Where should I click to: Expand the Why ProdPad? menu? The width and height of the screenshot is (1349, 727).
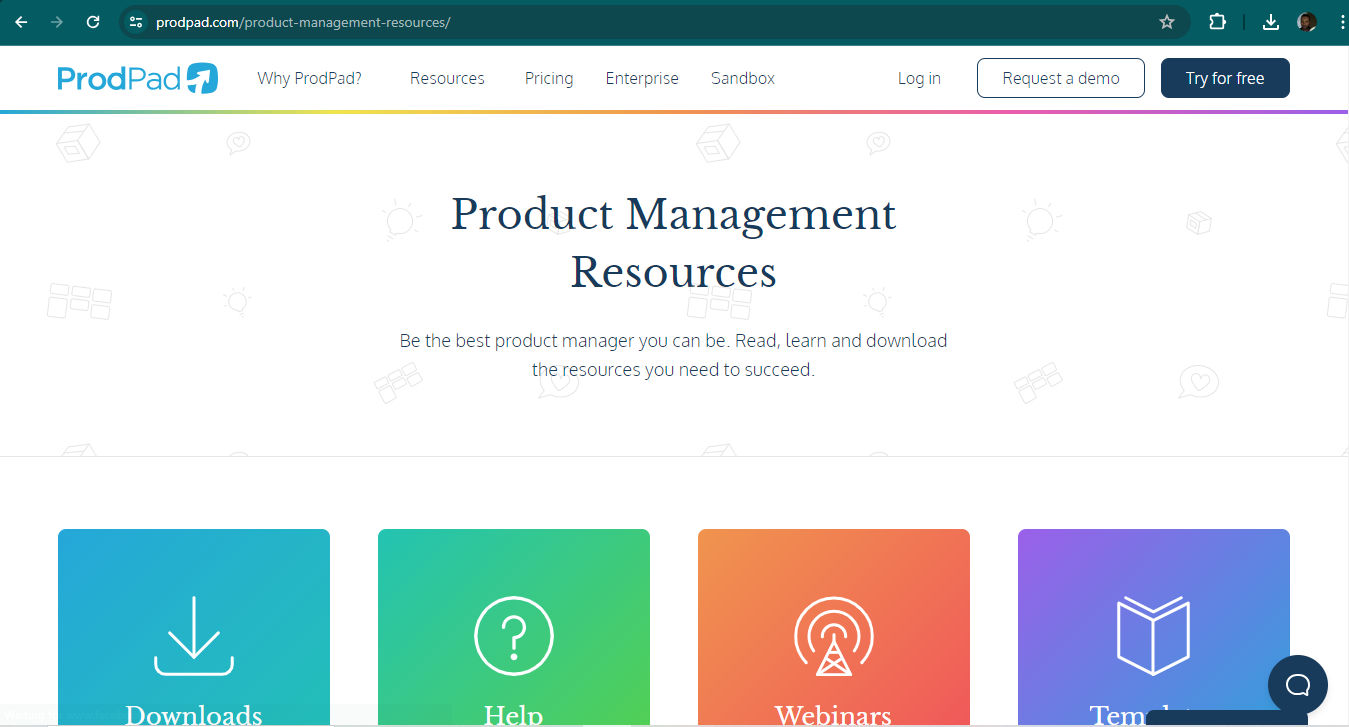coord(308,78)
